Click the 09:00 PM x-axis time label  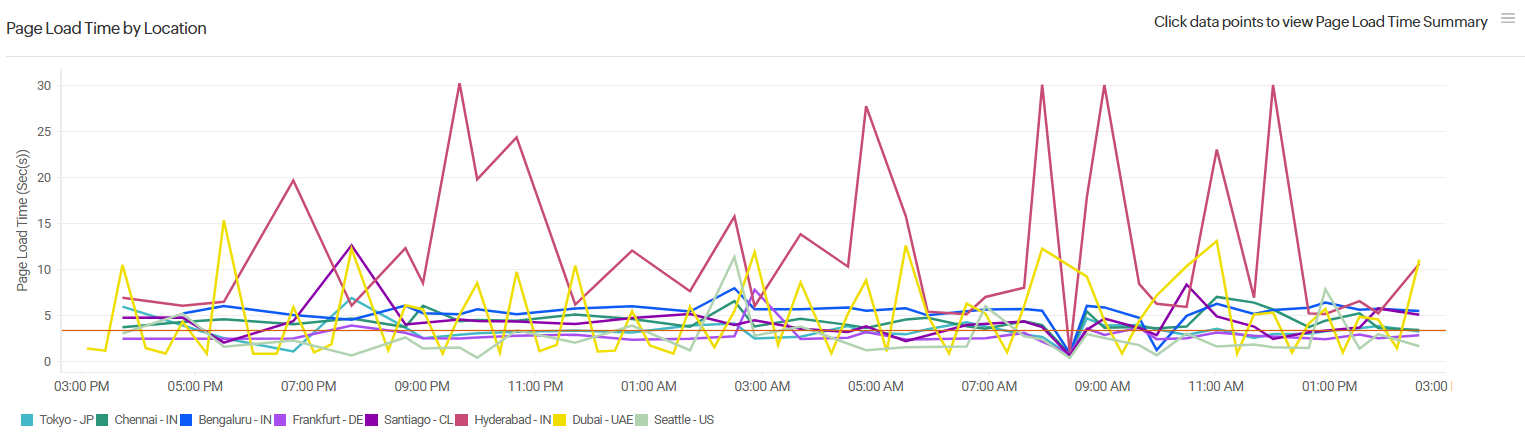coord(421,386)
